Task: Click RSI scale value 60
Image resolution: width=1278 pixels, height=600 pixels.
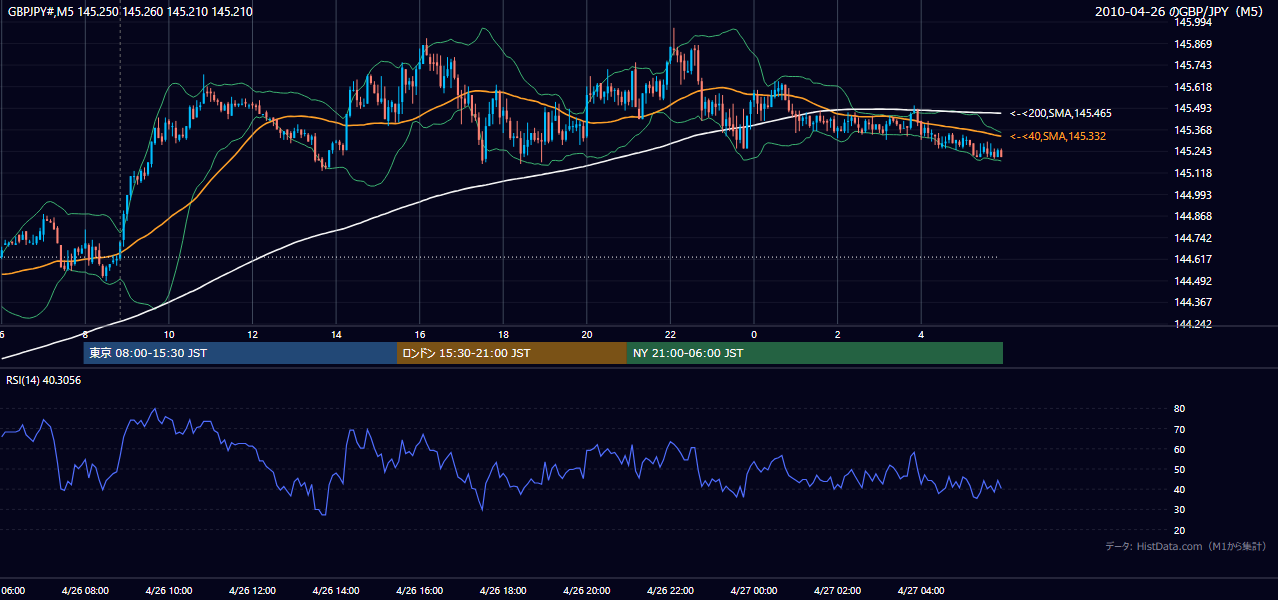Action: (x=1179, y=449)
